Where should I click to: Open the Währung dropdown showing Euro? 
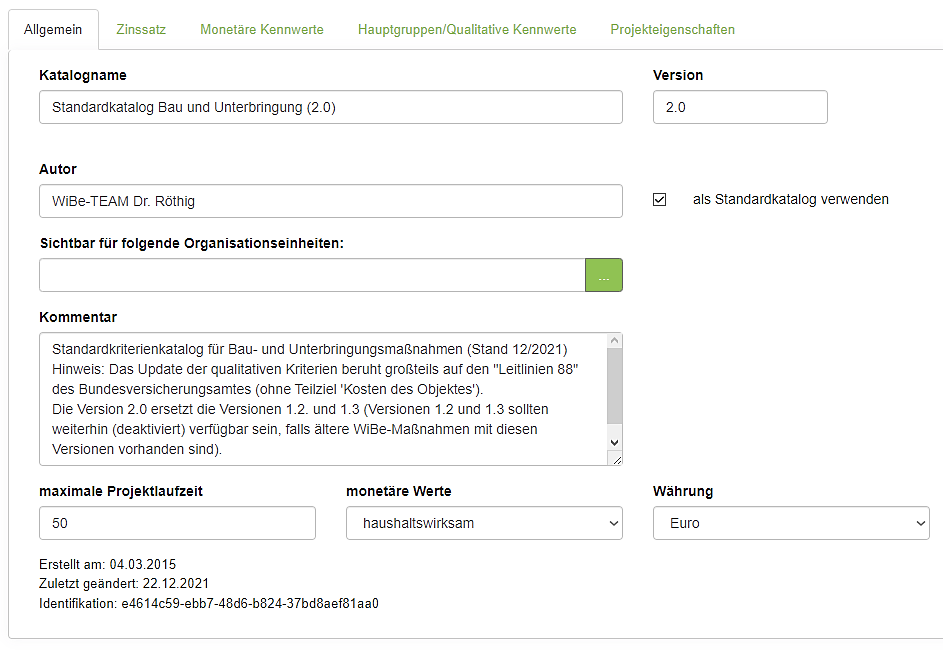pyautogui.click(x=790, y=523)
